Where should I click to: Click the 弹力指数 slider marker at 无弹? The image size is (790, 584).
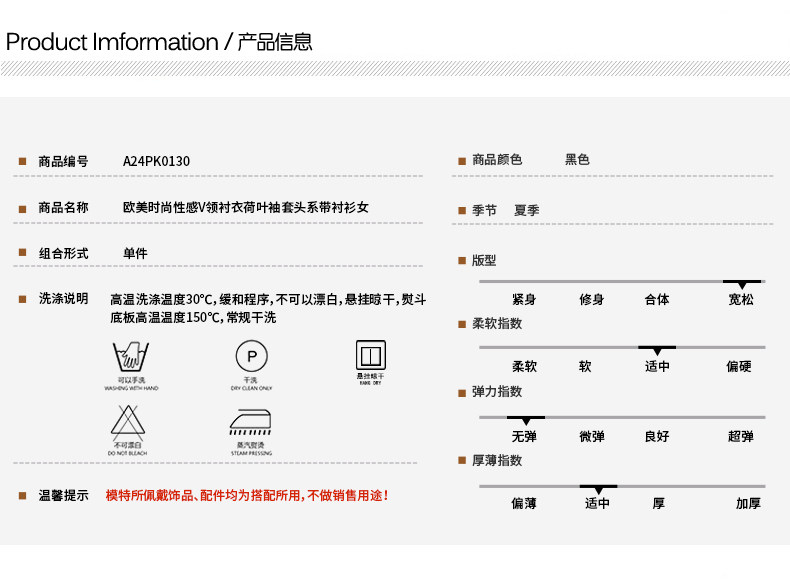(x=525, y=420)
